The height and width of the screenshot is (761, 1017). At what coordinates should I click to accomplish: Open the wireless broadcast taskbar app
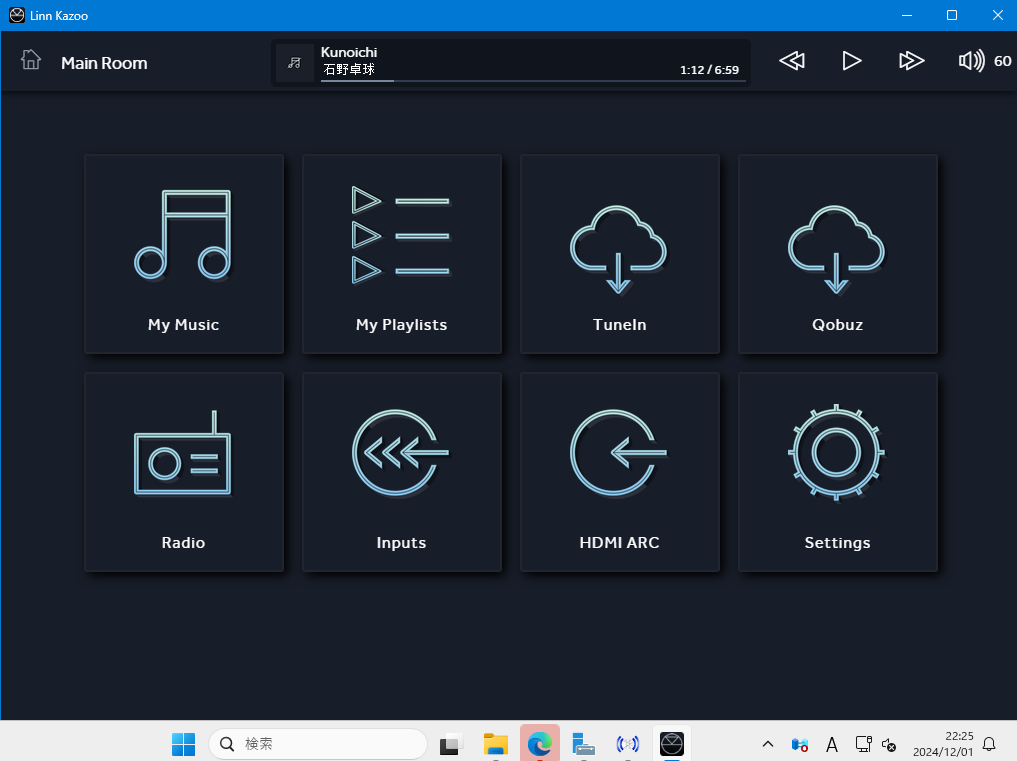pos(628,743)
